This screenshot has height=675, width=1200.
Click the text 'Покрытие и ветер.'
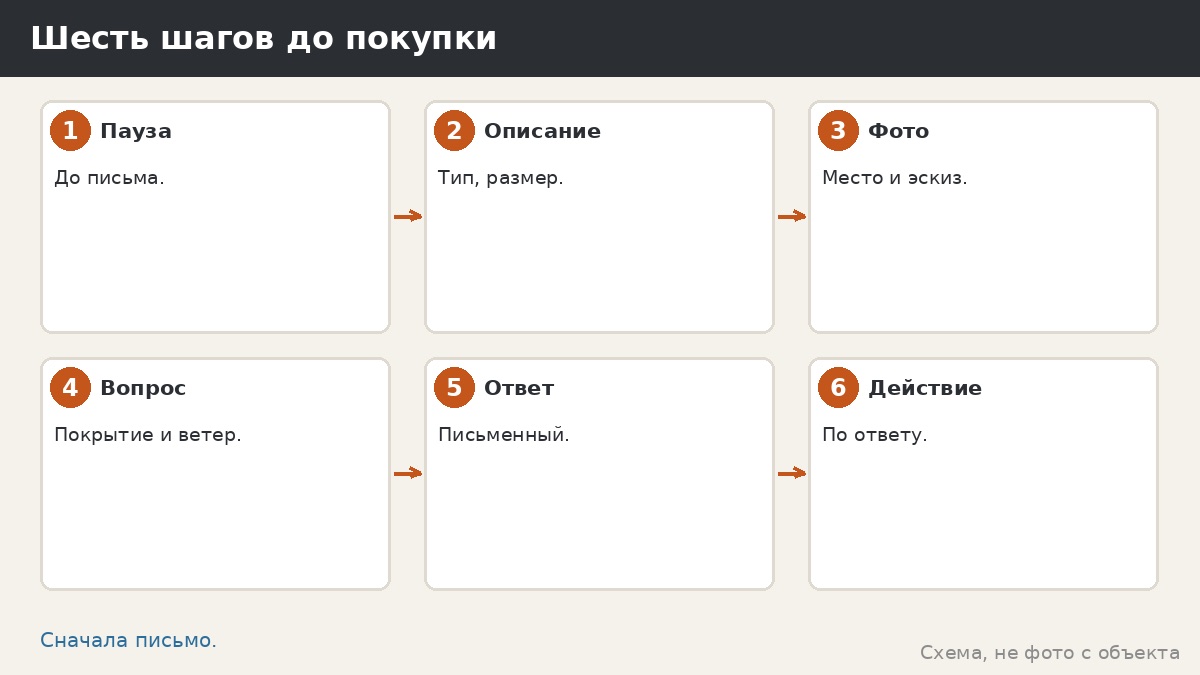tap(148, 435)
